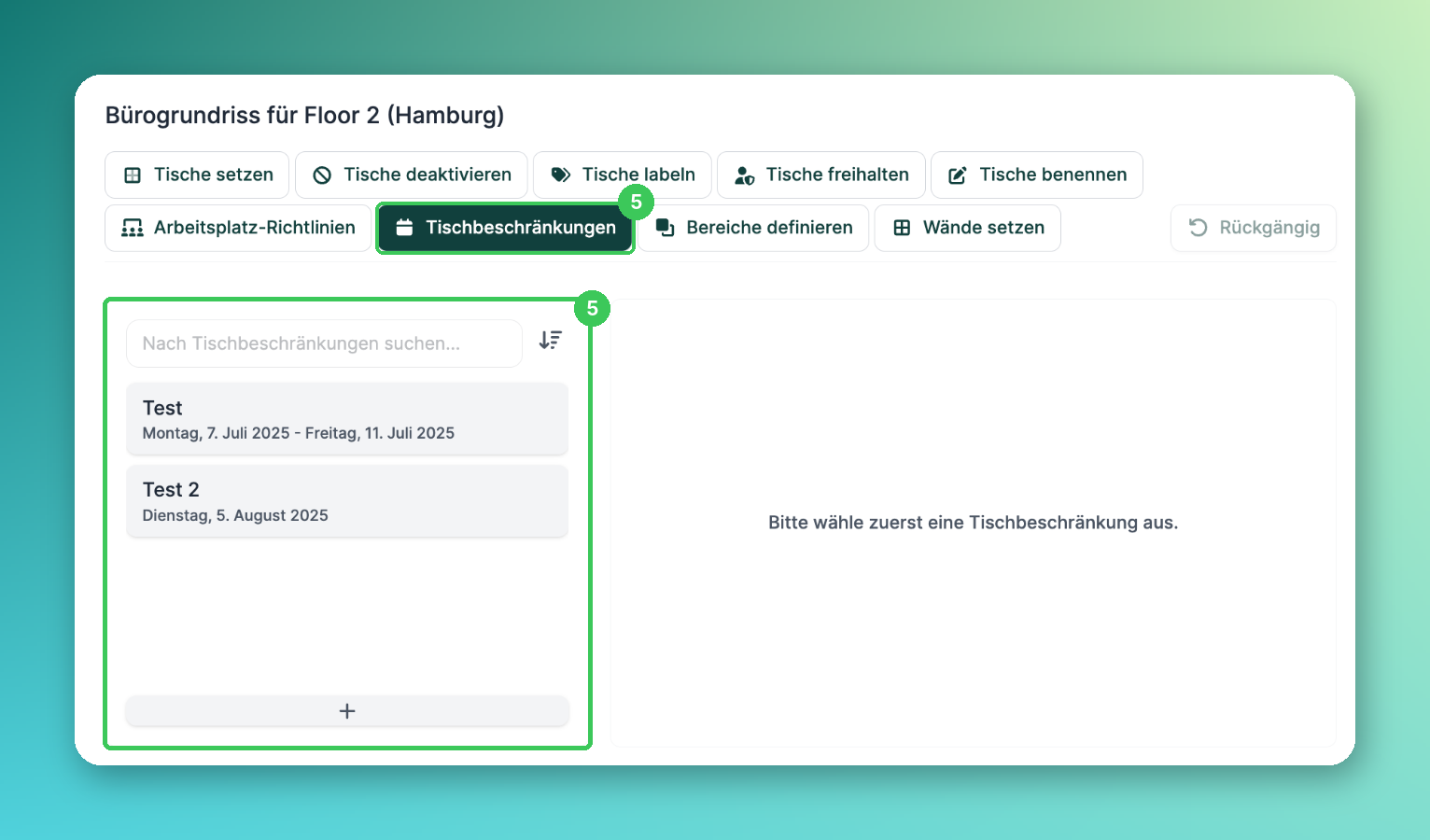Add a new Tischbeschränkung with plus button
Screen dimensions: 1430x840
pyautogui.click(x=347, y=711)
